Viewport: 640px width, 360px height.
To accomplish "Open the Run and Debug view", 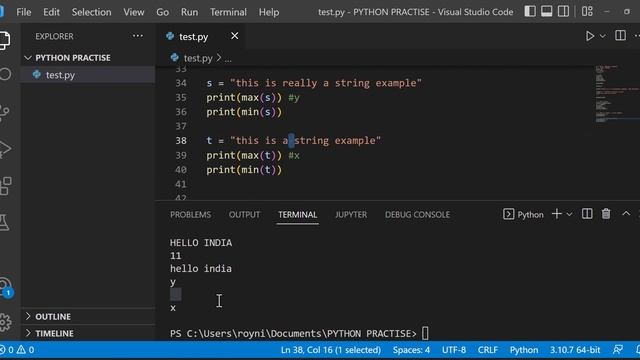I will click(x=5, y=149).
